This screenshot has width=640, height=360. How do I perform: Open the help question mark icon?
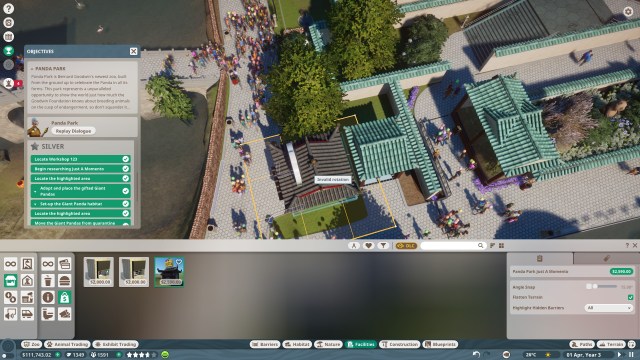point(8,8)
